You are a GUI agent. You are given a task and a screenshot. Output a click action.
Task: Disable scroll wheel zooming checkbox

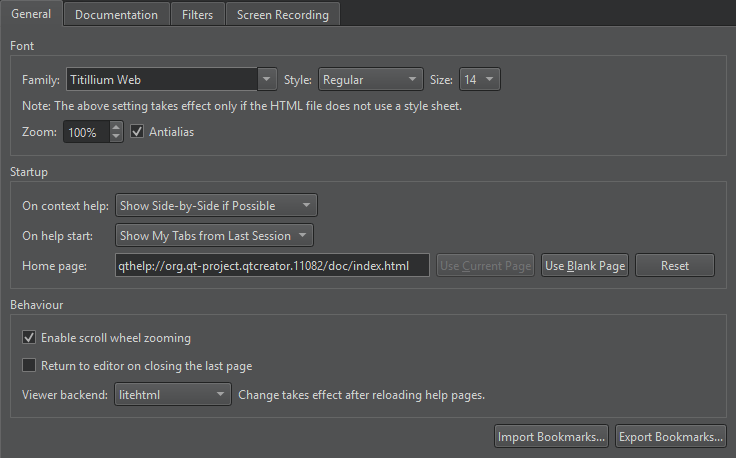(x=29, y=338)
